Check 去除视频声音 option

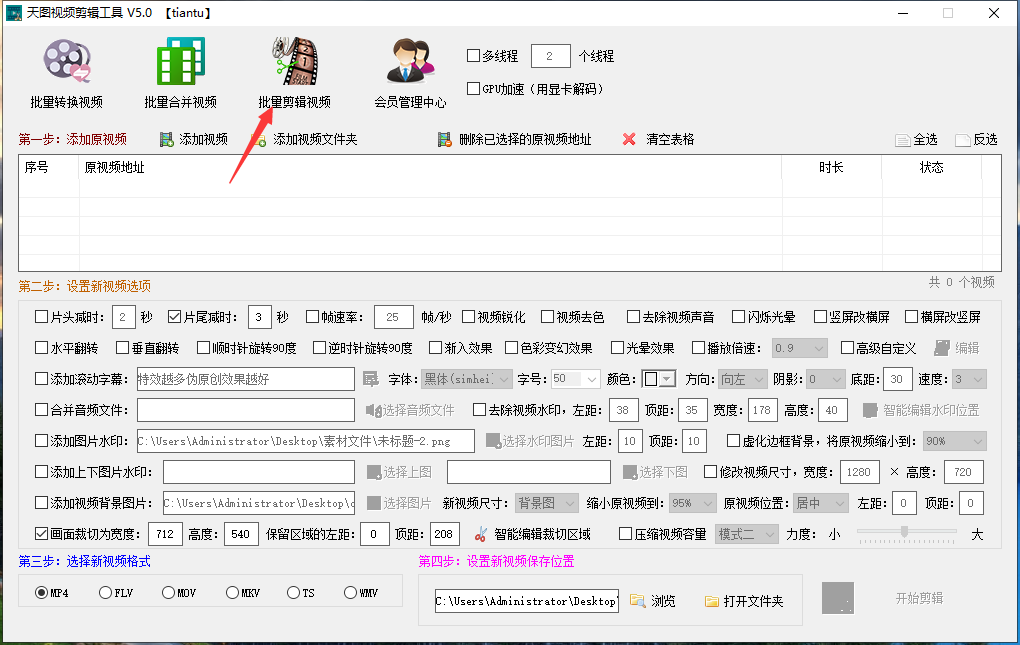(633, 317)
